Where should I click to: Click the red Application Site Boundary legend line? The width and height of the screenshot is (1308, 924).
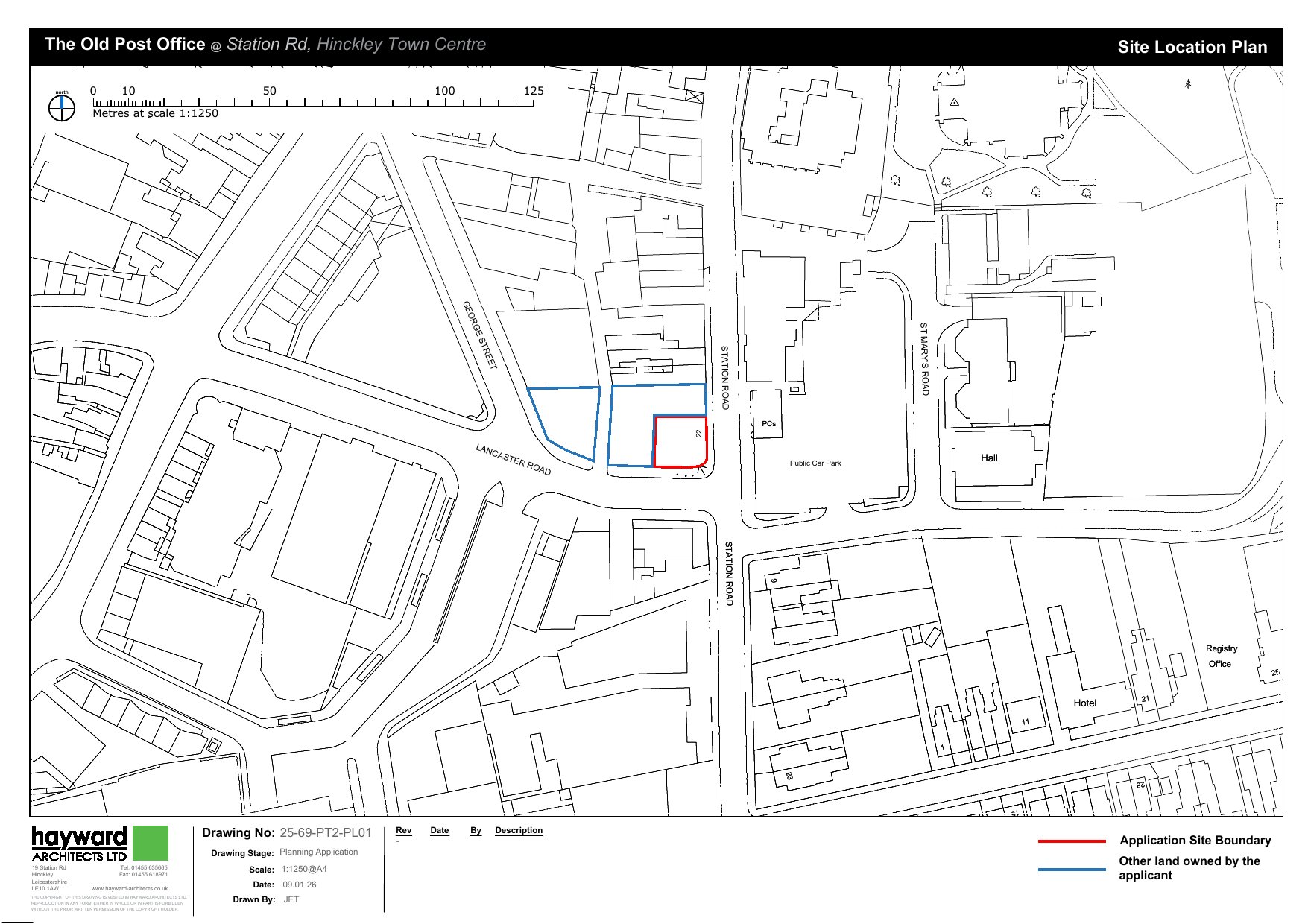(1071, 841)
